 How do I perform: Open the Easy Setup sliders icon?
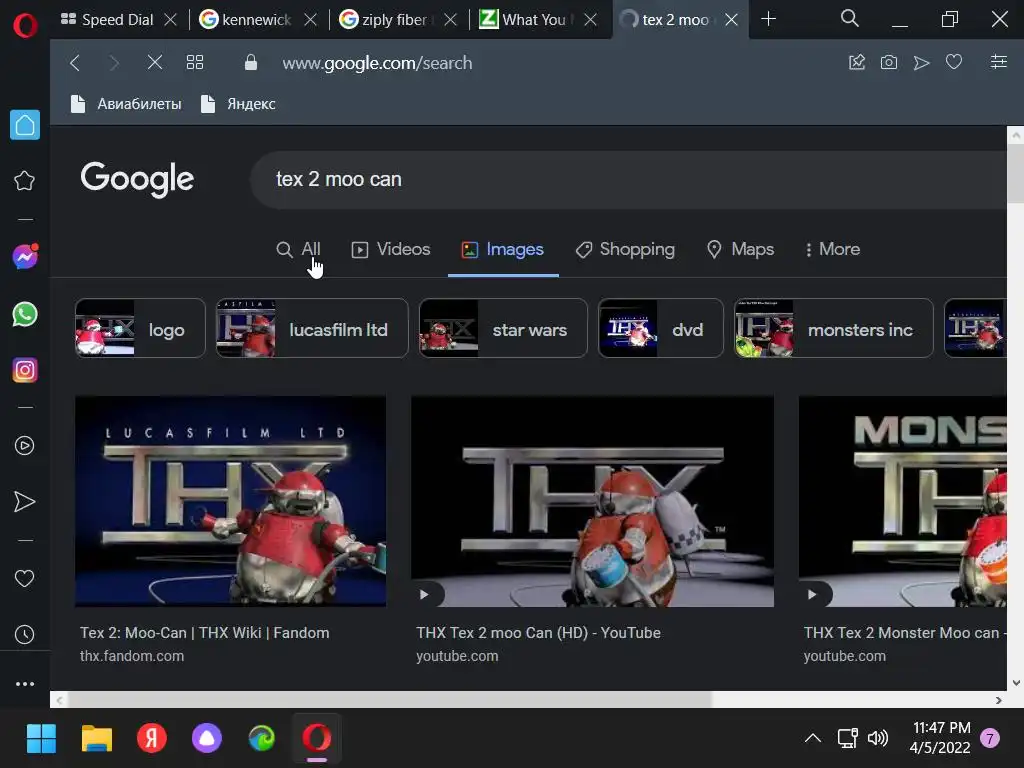point(999,62)
